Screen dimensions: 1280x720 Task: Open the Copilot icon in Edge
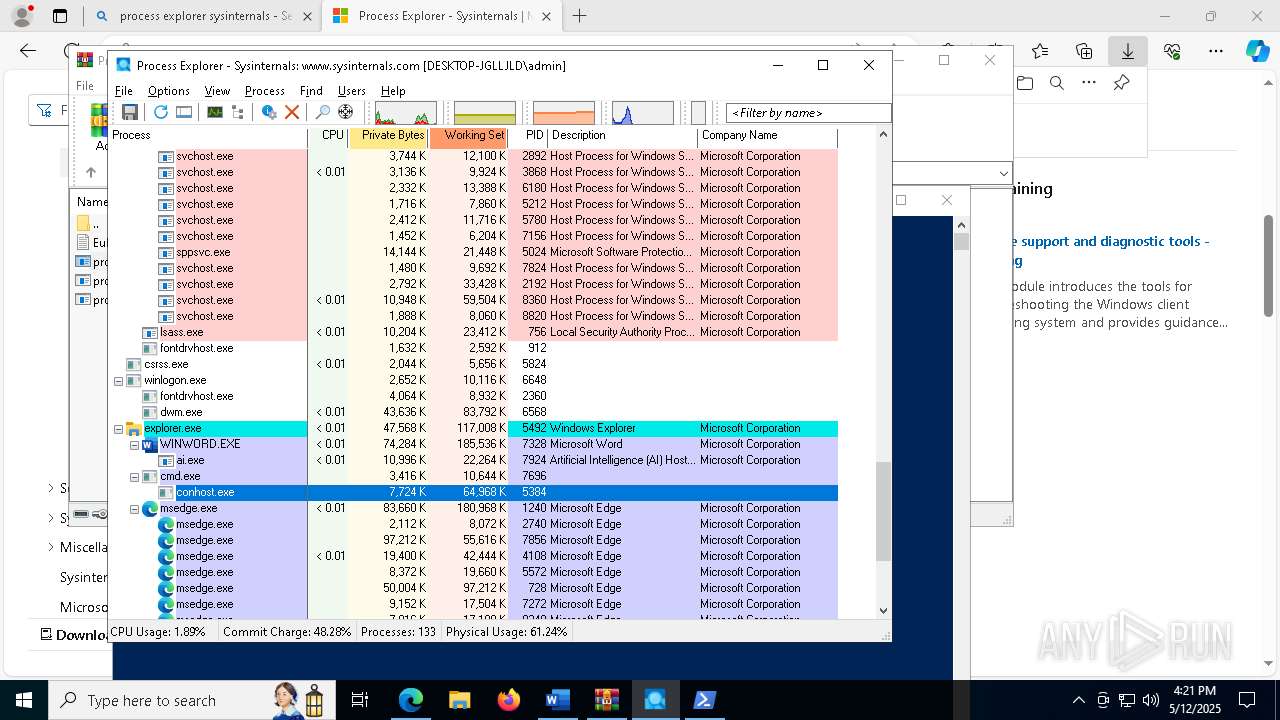coord(1258,51)
